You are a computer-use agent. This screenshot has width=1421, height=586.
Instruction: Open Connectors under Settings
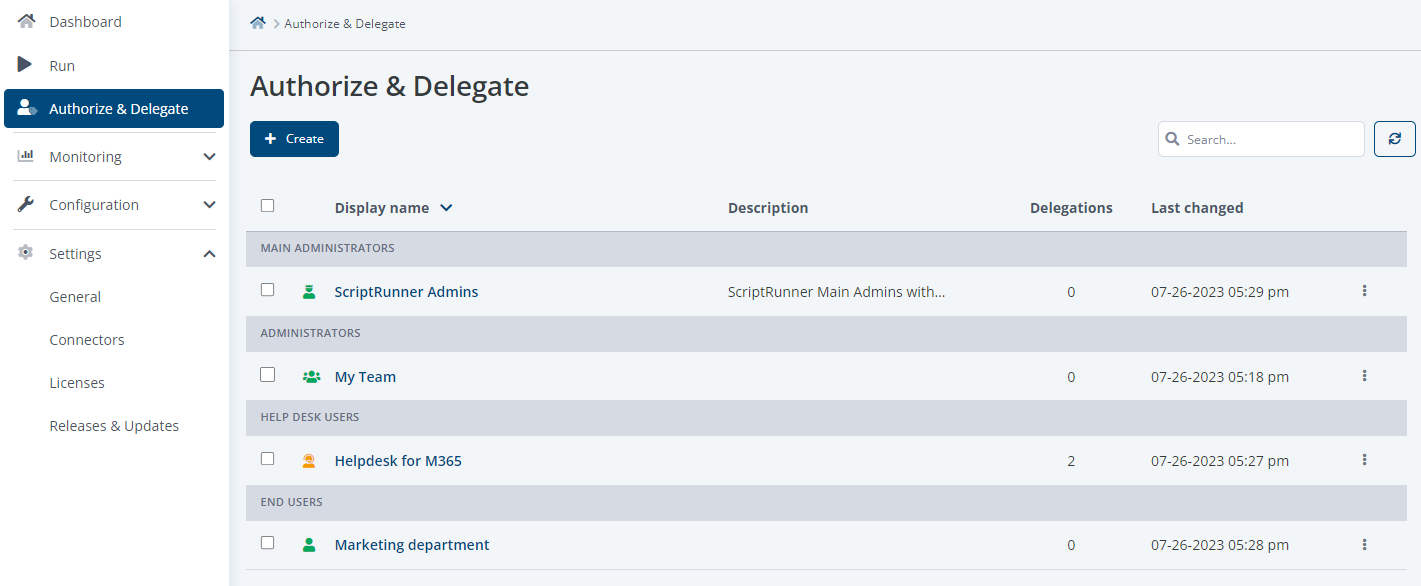(87, 340)
